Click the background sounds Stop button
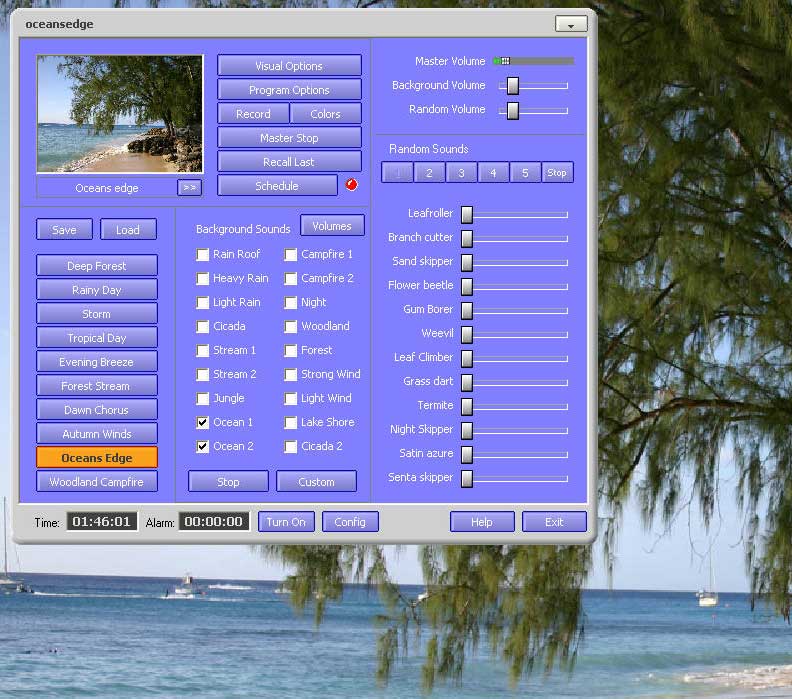The width and height of the screenshot is (792, 699). coord(228,482)
